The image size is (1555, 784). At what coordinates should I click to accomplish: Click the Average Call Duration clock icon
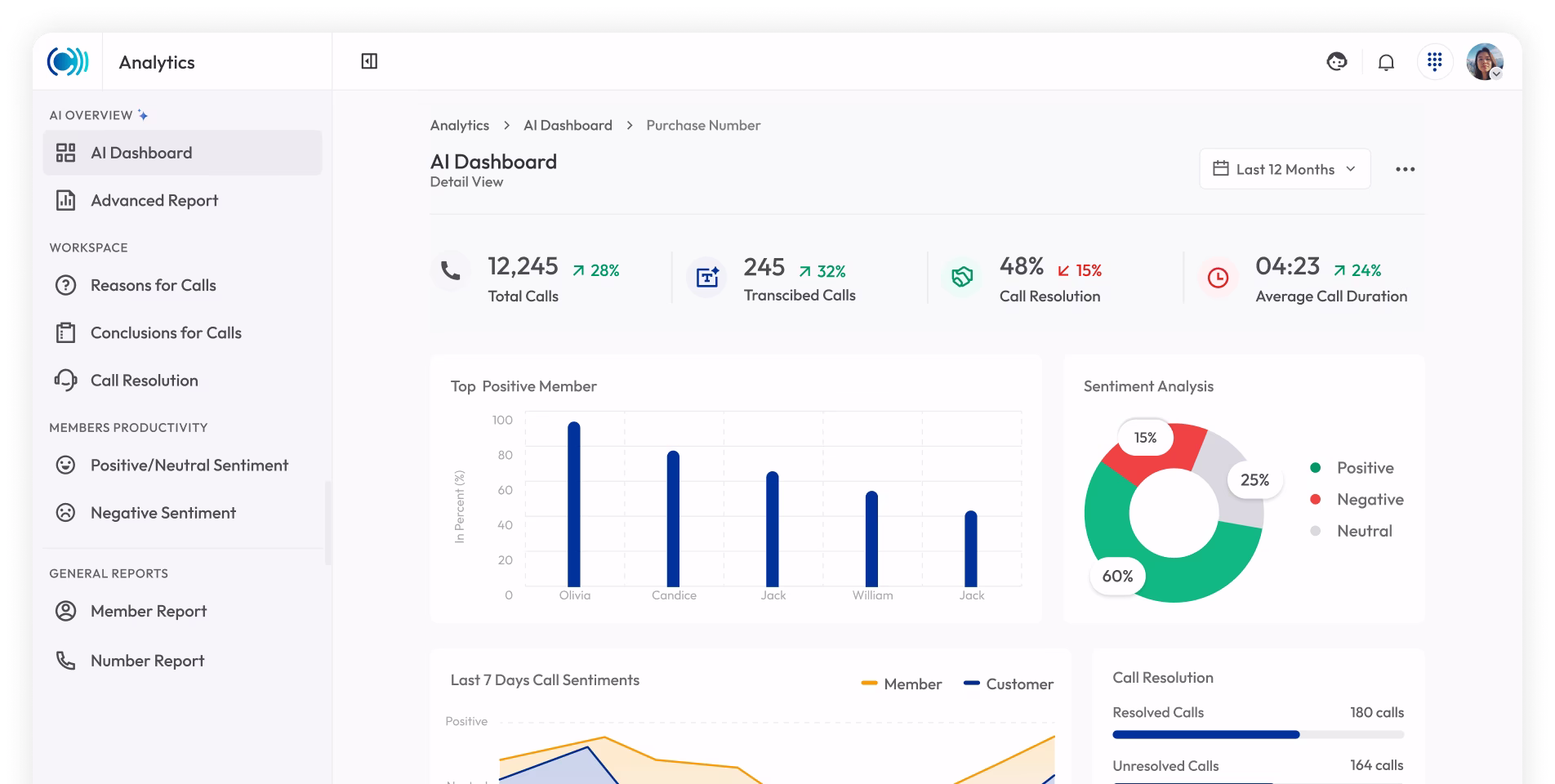(1218, 278)
